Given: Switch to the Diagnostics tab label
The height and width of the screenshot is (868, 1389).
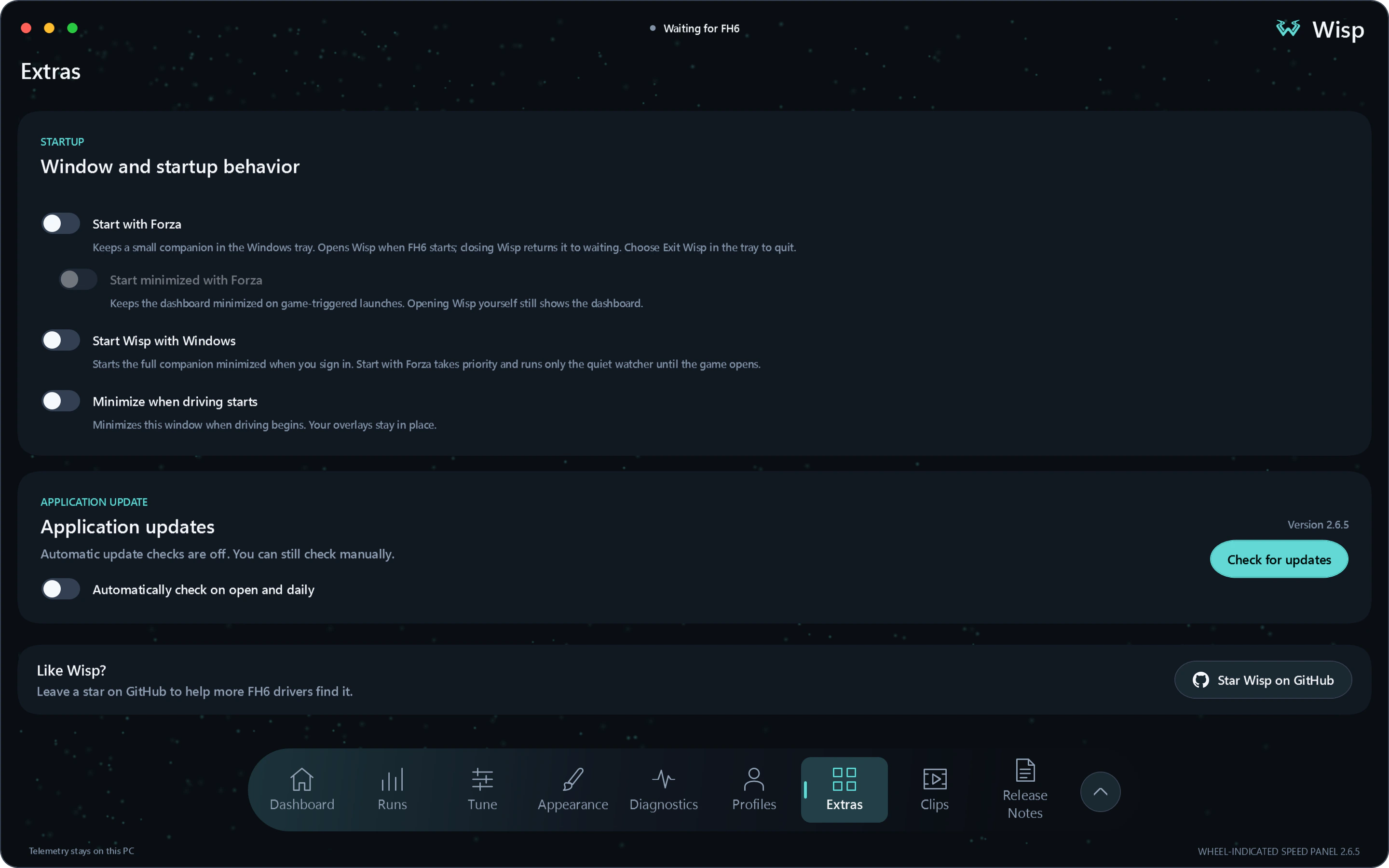Looking at the screenshot, I should tap(664, 805).
